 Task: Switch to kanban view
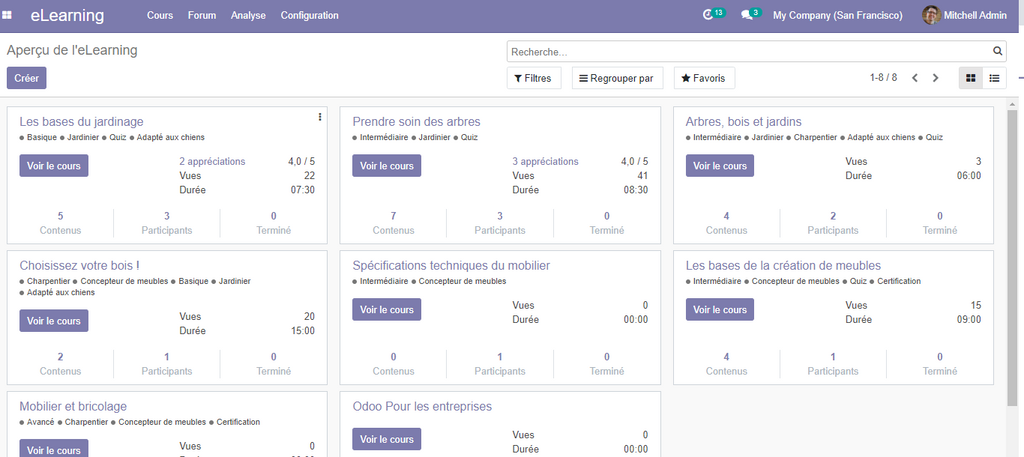click(970, 78)
